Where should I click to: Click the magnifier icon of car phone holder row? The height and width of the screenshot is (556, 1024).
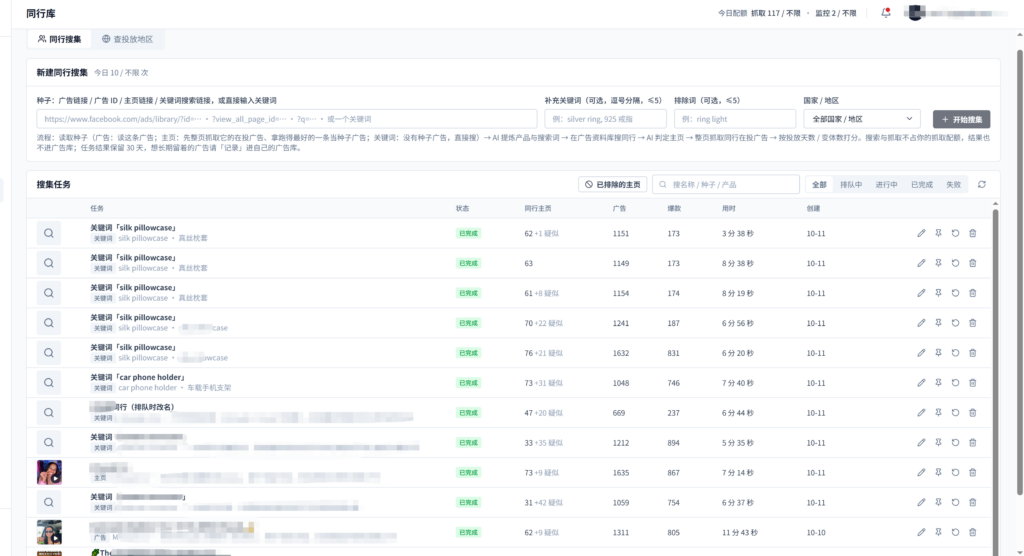(49, 383)
